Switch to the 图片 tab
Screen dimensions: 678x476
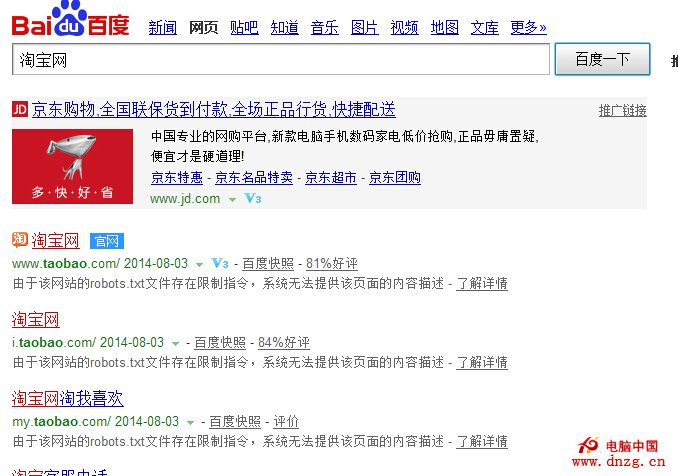pyautogui.click(x=365, y=28)
